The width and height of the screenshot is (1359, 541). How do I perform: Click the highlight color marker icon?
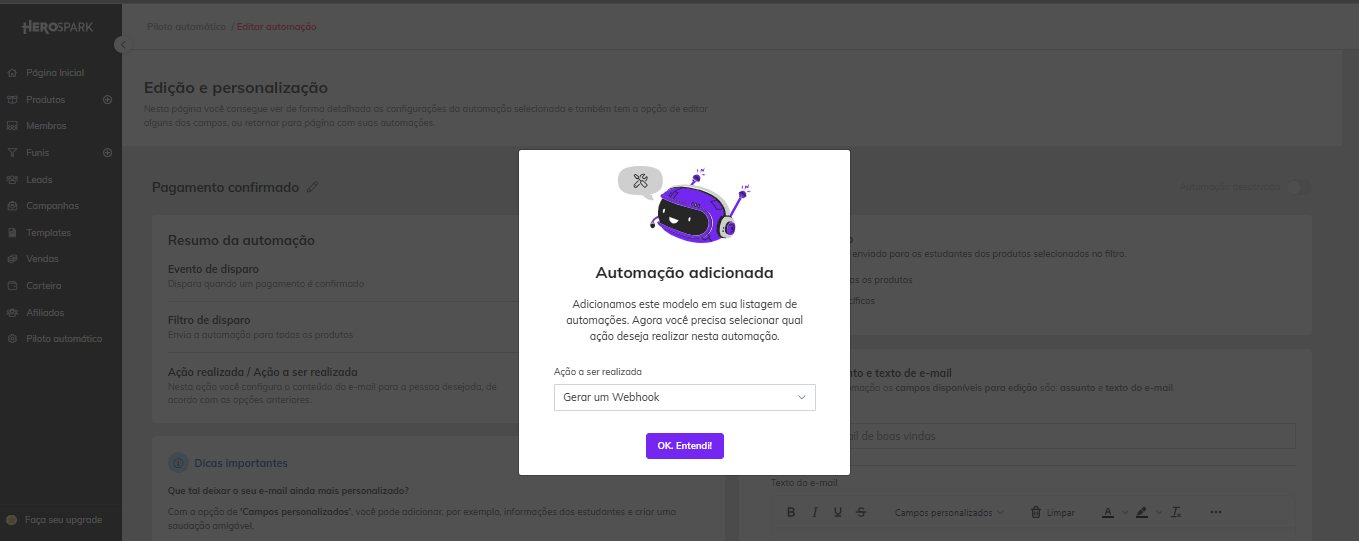1141,512
